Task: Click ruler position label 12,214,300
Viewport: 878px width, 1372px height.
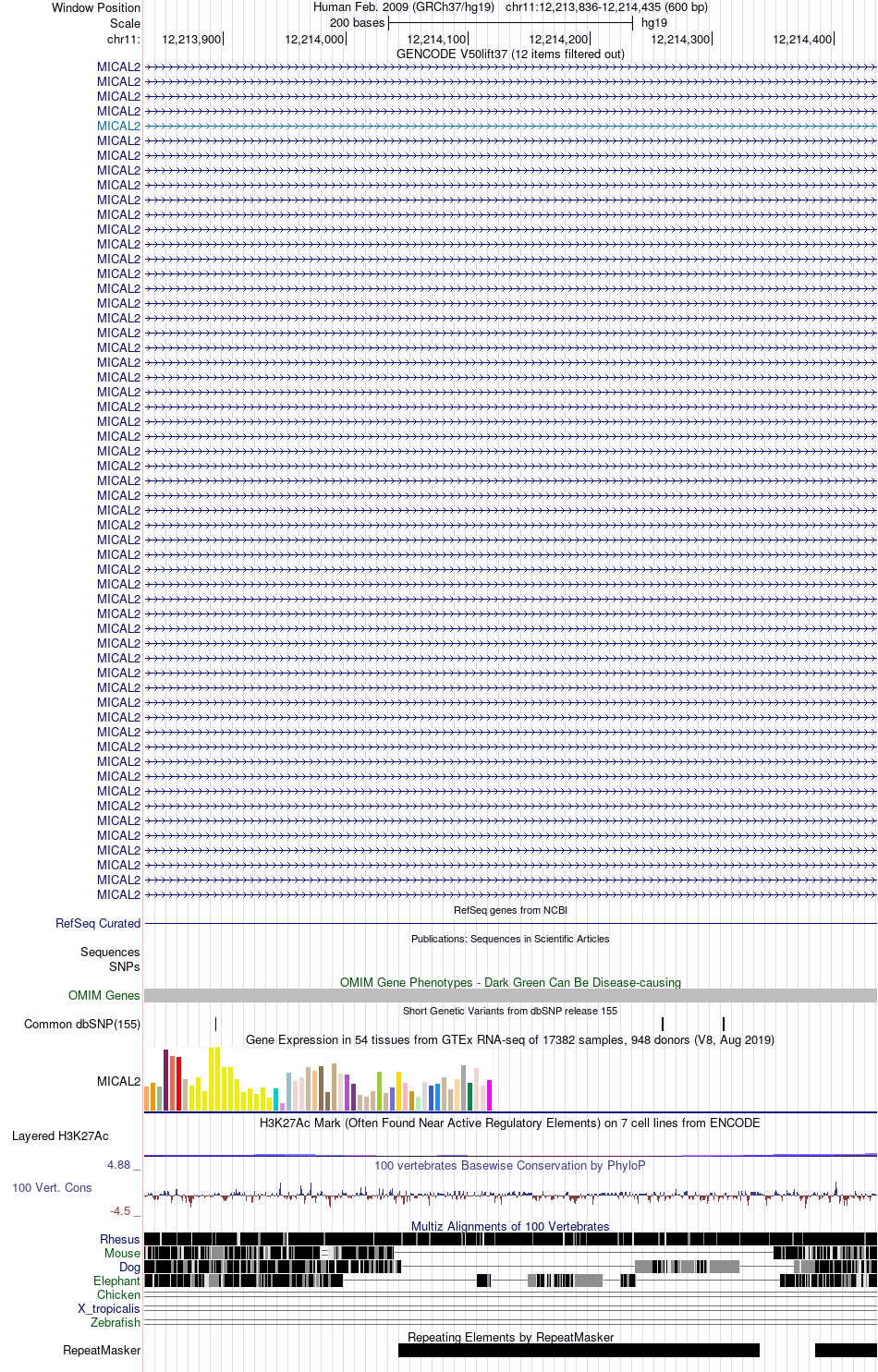Action: tap(680, 39)
